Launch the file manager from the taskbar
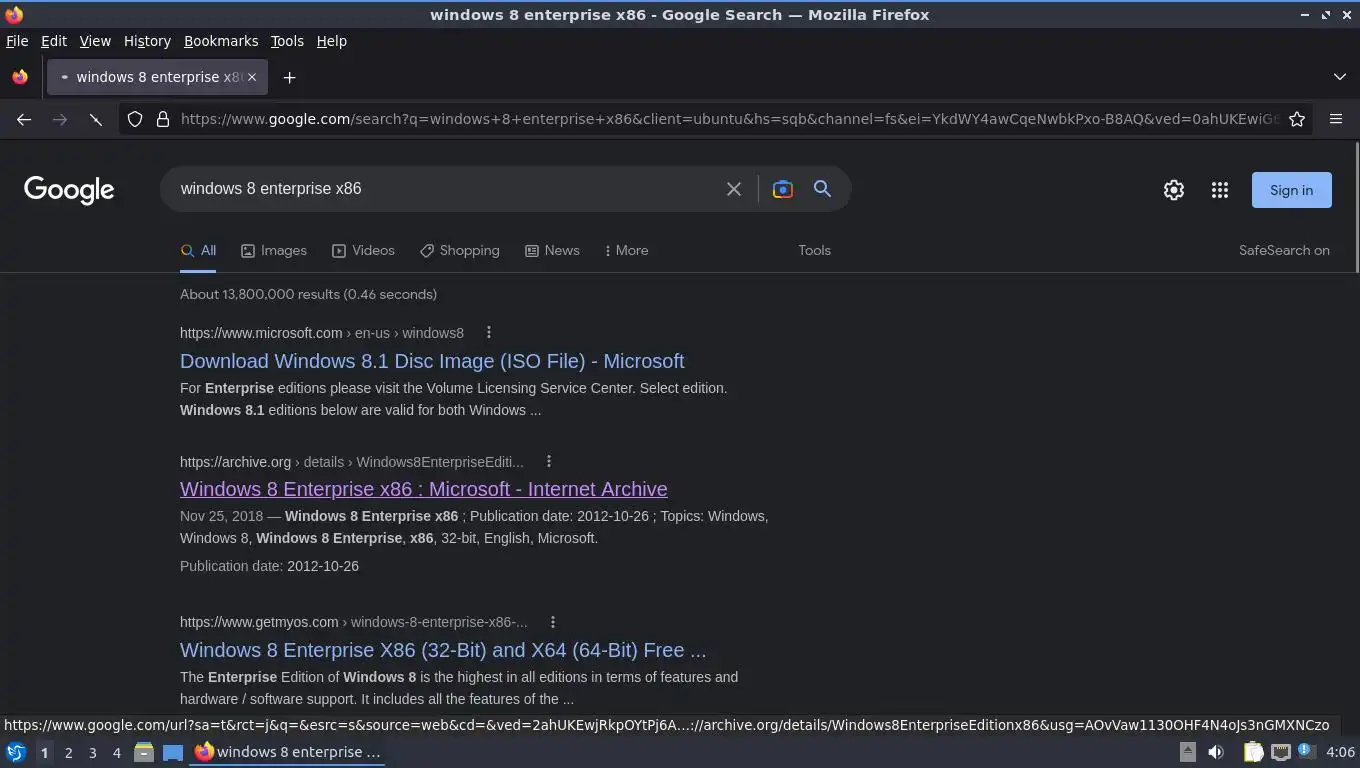Screen dimensions: 1360x768 tap(144, 752)
